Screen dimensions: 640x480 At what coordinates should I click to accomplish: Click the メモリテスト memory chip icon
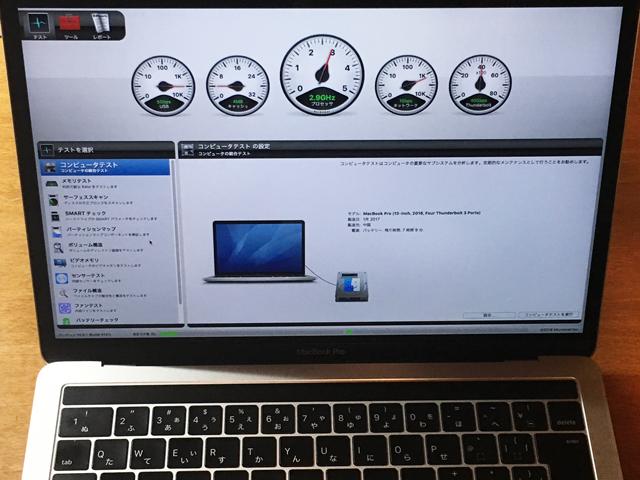(53, 184)
